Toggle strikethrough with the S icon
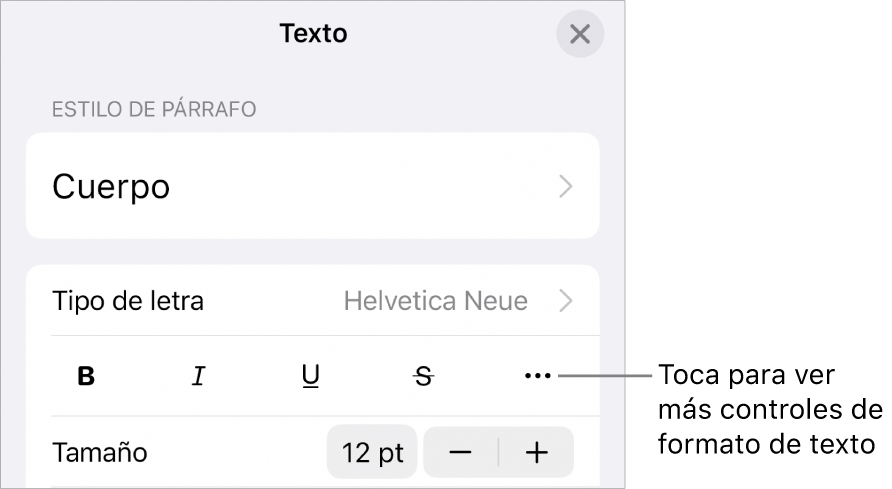The image size is (892, 489). tap(425, 377)
